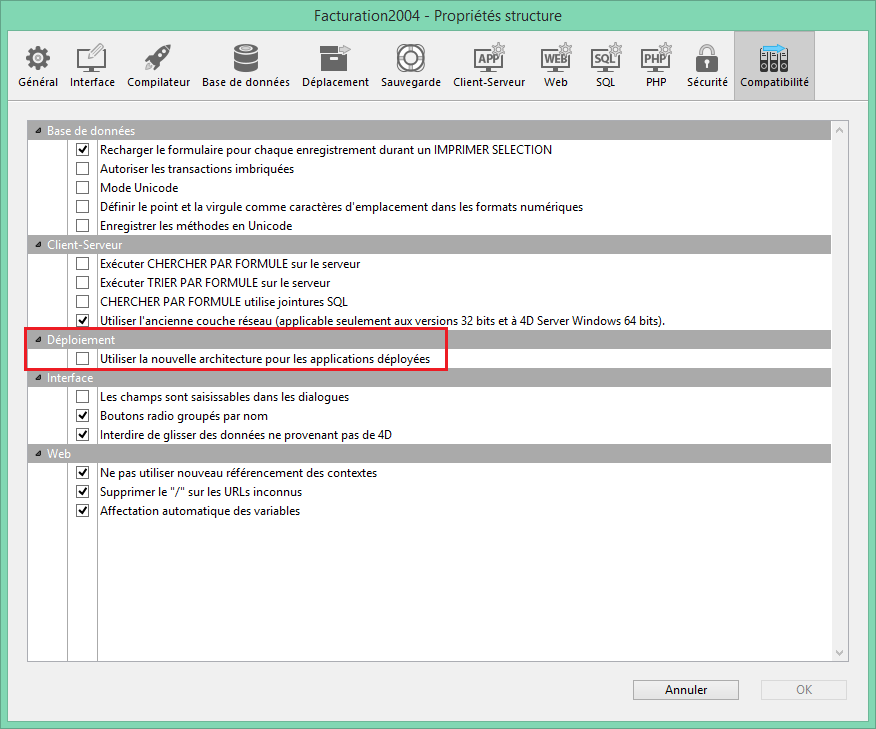Viewport: 876px width, 729px height.
Task: Click scrollbar up arrow in options list
Action: tap(839, 130)
